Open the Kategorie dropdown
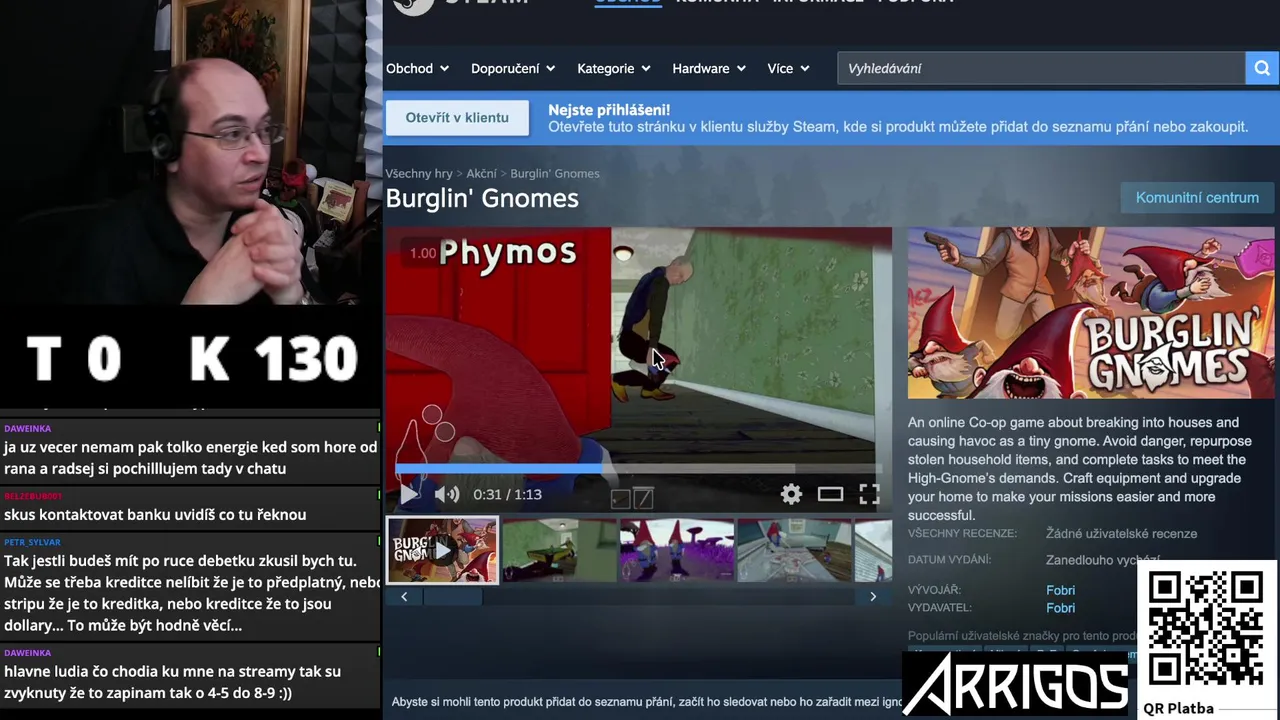The width and height of the screenshot is (1280, 720). pos(614,68)
